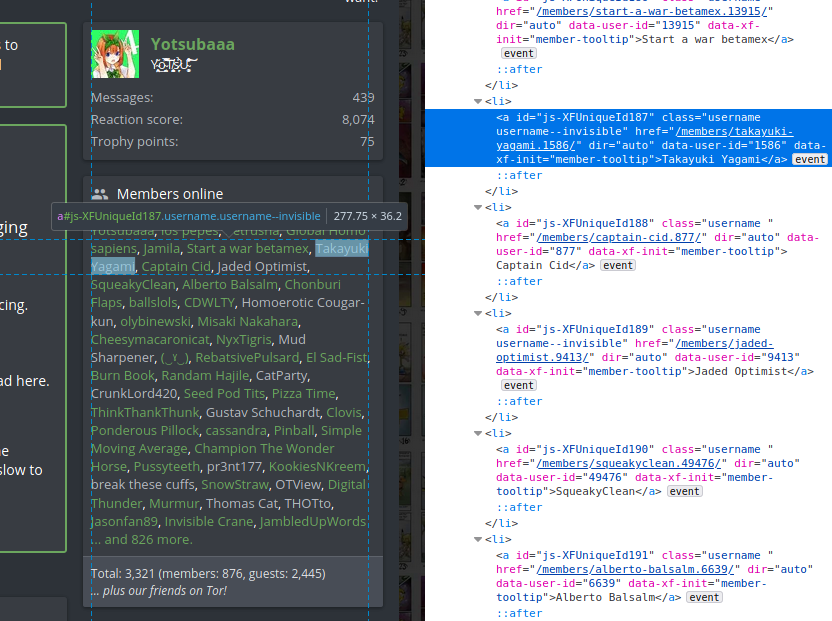832x621 pixels.
Task: Open member Ponderous Pillock profile
Action: [x=145, y=431]
